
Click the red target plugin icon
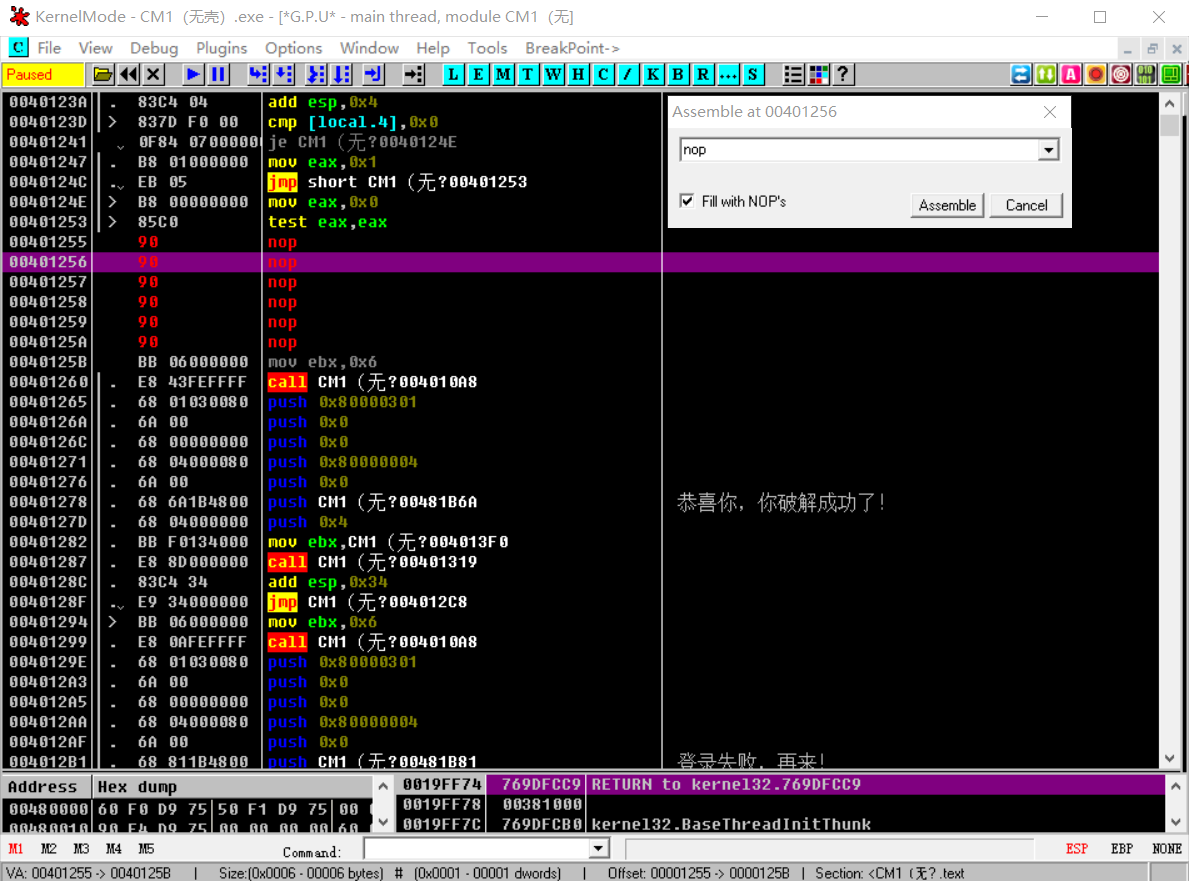(x=1121, y=74)
